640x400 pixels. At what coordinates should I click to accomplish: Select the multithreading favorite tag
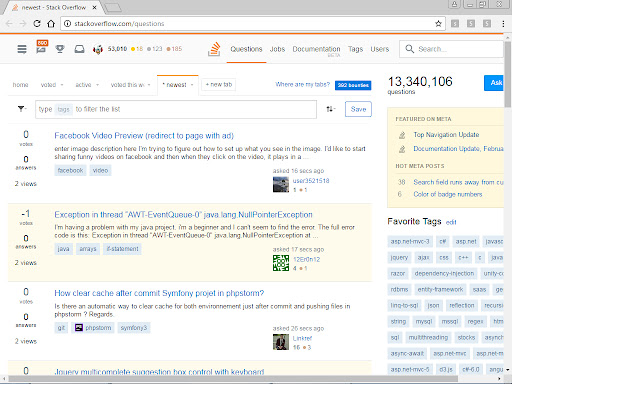(x=428, y=338)
